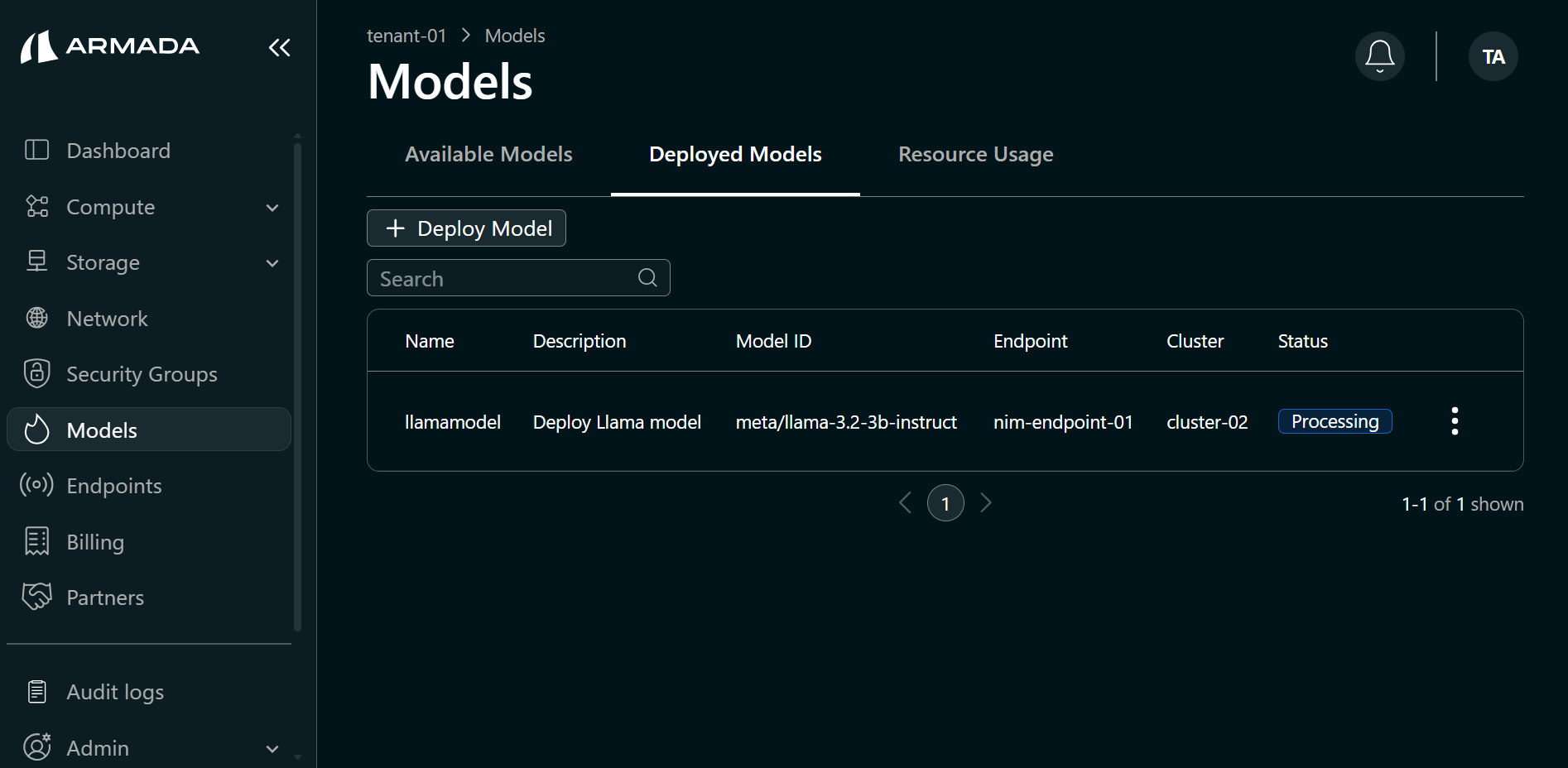This screenshot has height=768, width=1568.
Task: Click the sidebar vertical scrollbar
Action: click(x=297, y=387)
